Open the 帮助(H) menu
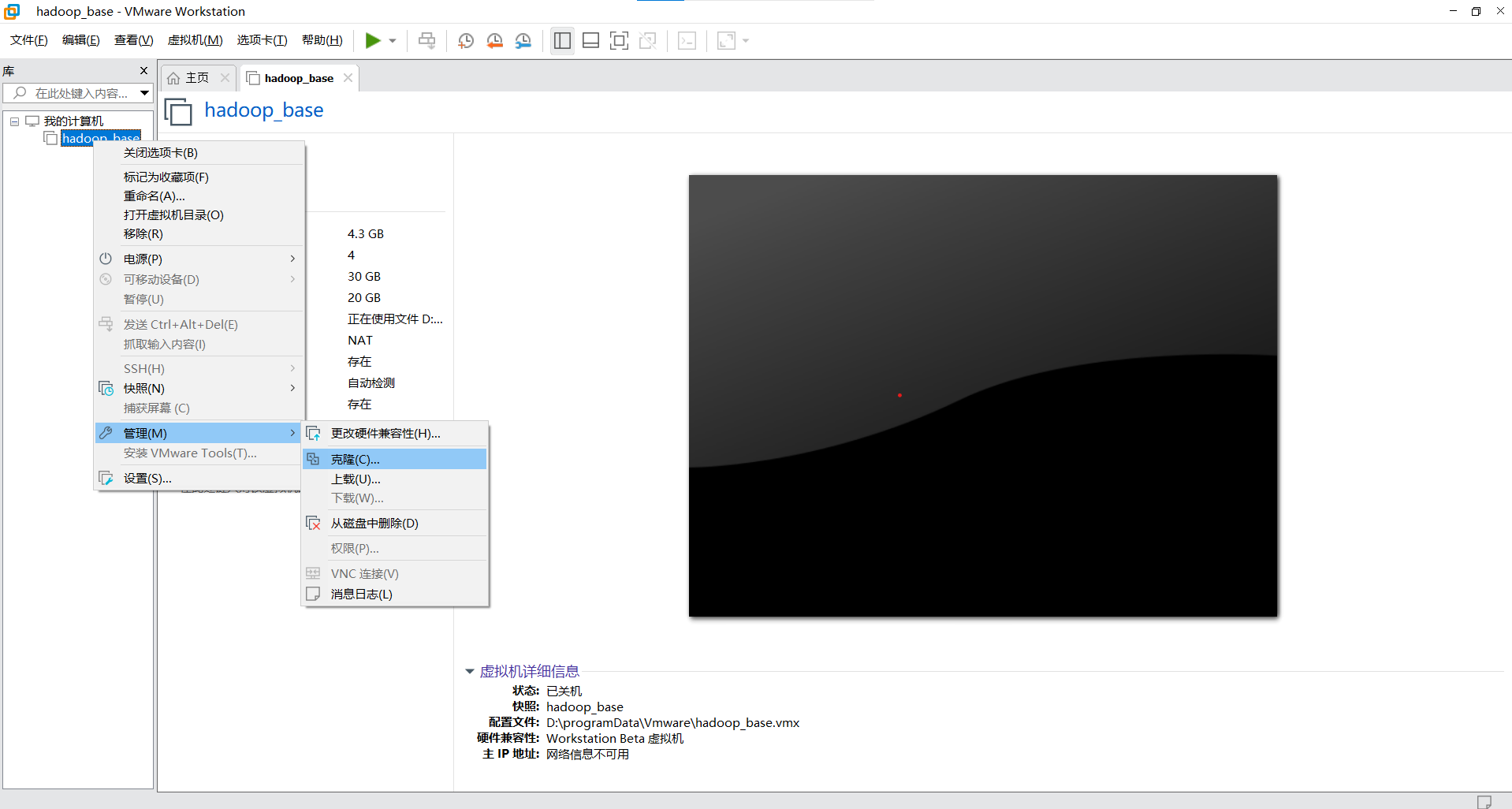This screenshot has height=809, width=1512. click(322, 40)
